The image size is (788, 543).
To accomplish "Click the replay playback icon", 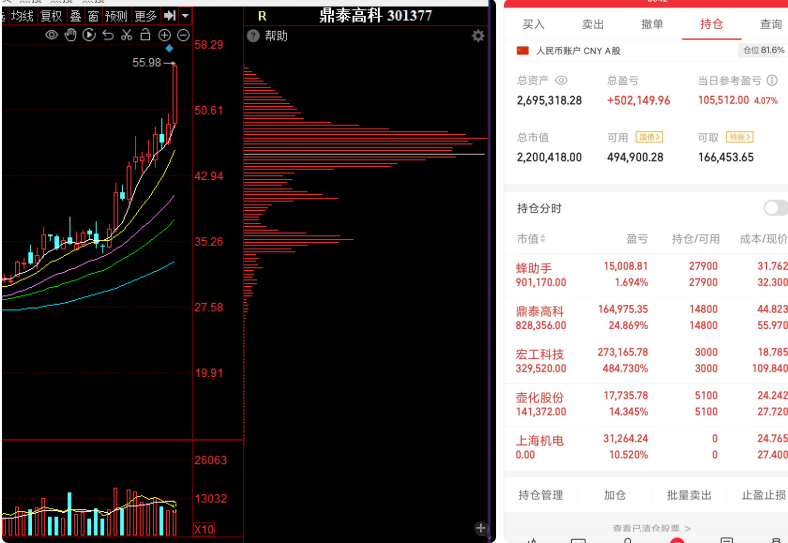I will [x=89, y=35].
